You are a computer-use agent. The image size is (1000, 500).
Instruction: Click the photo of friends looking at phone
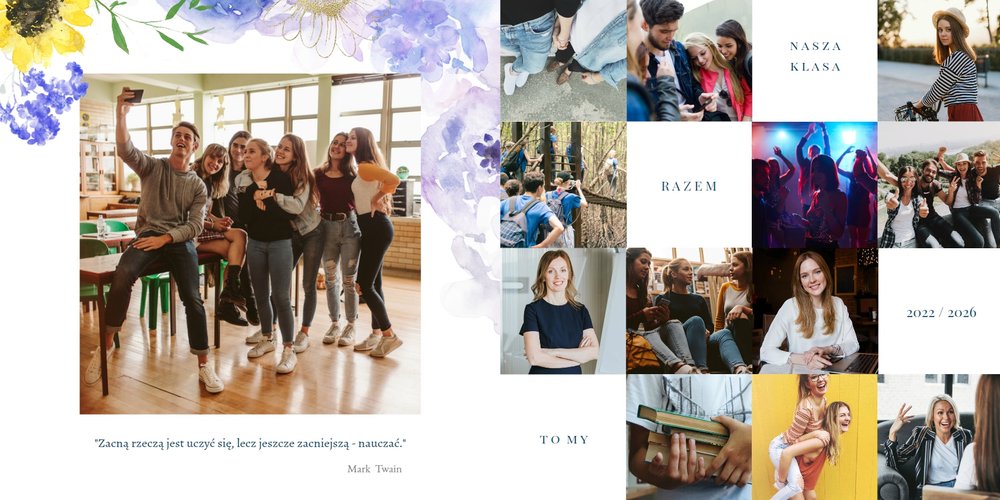[x=689, y=61]
